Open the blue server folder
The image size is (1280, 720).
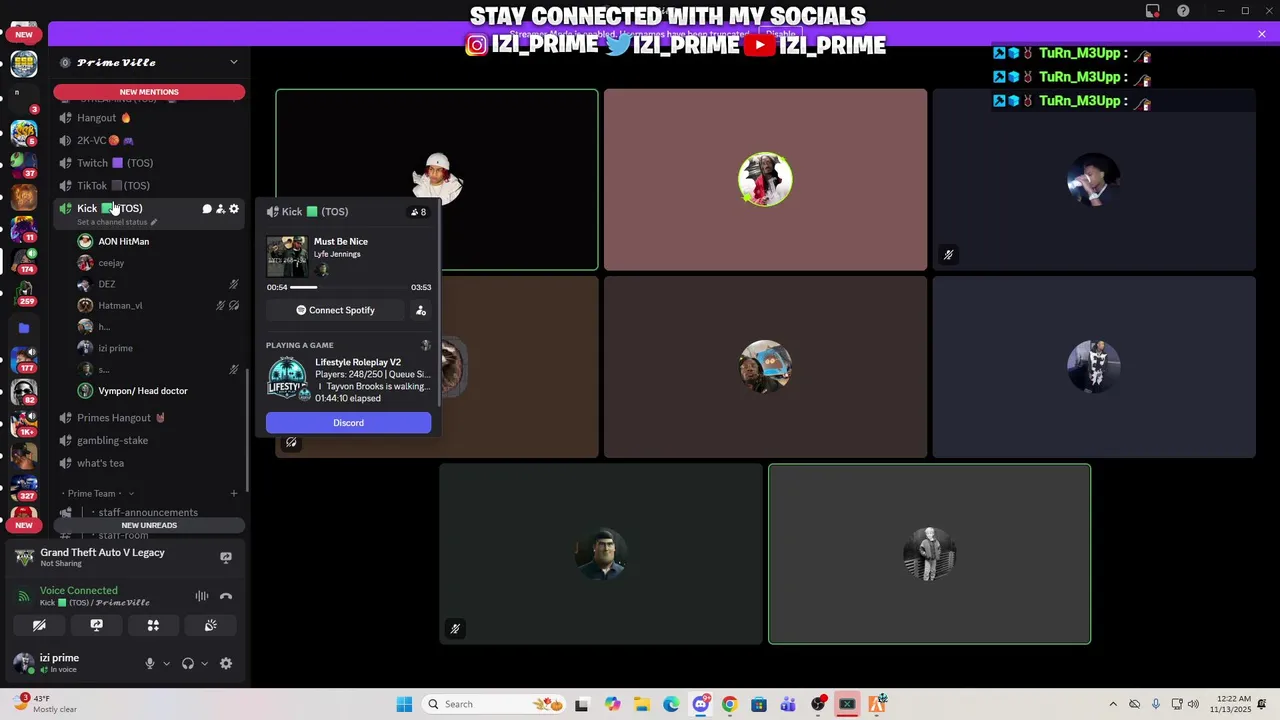tap(24, 327)
